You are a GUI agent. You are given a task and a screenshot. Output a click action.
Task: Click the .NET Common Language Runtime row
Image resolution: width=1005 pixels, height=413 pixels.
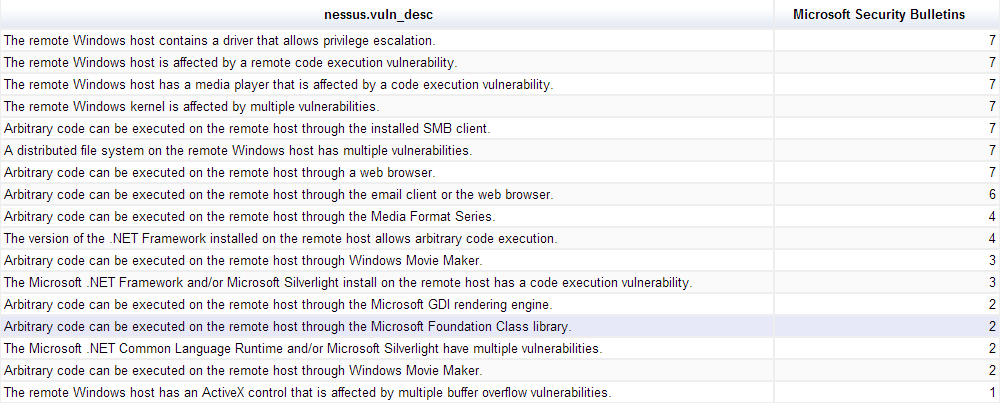pyautogui.click(x=500, y=349)
